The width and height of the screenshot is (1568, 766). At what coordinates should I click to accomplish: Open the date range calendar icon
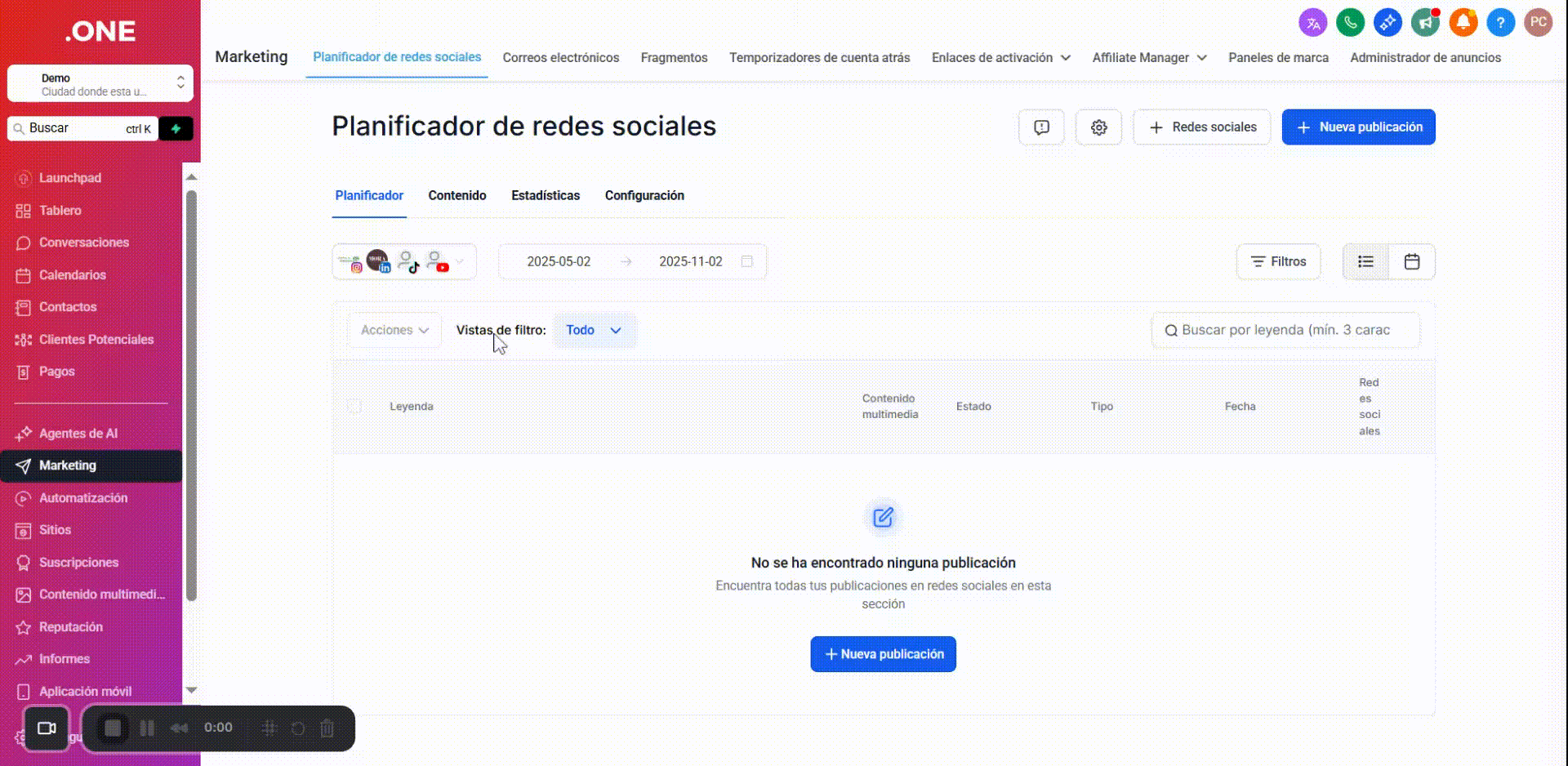pos(746,261)
